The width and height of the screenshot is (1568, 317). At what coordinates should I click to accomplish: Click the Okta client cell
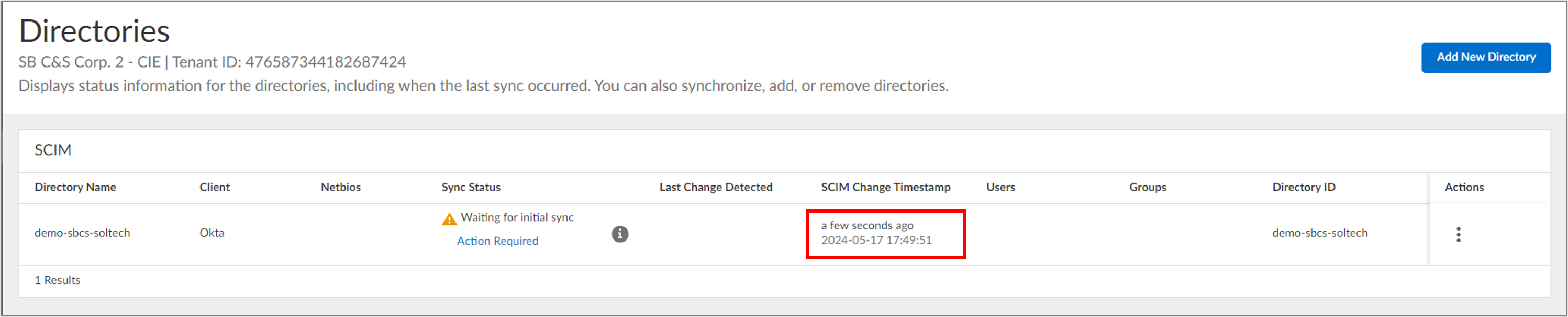[212, 233]
